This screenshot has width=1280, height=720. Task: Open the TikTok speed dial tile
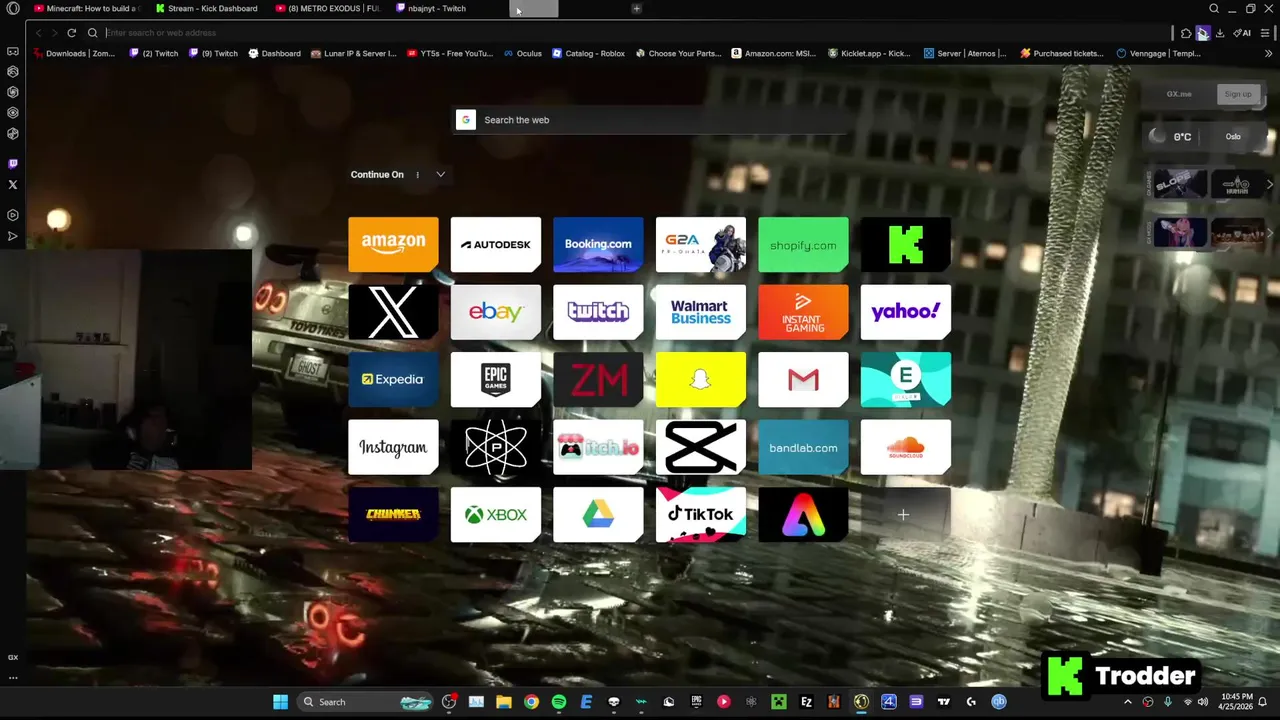tap(701, 515)
